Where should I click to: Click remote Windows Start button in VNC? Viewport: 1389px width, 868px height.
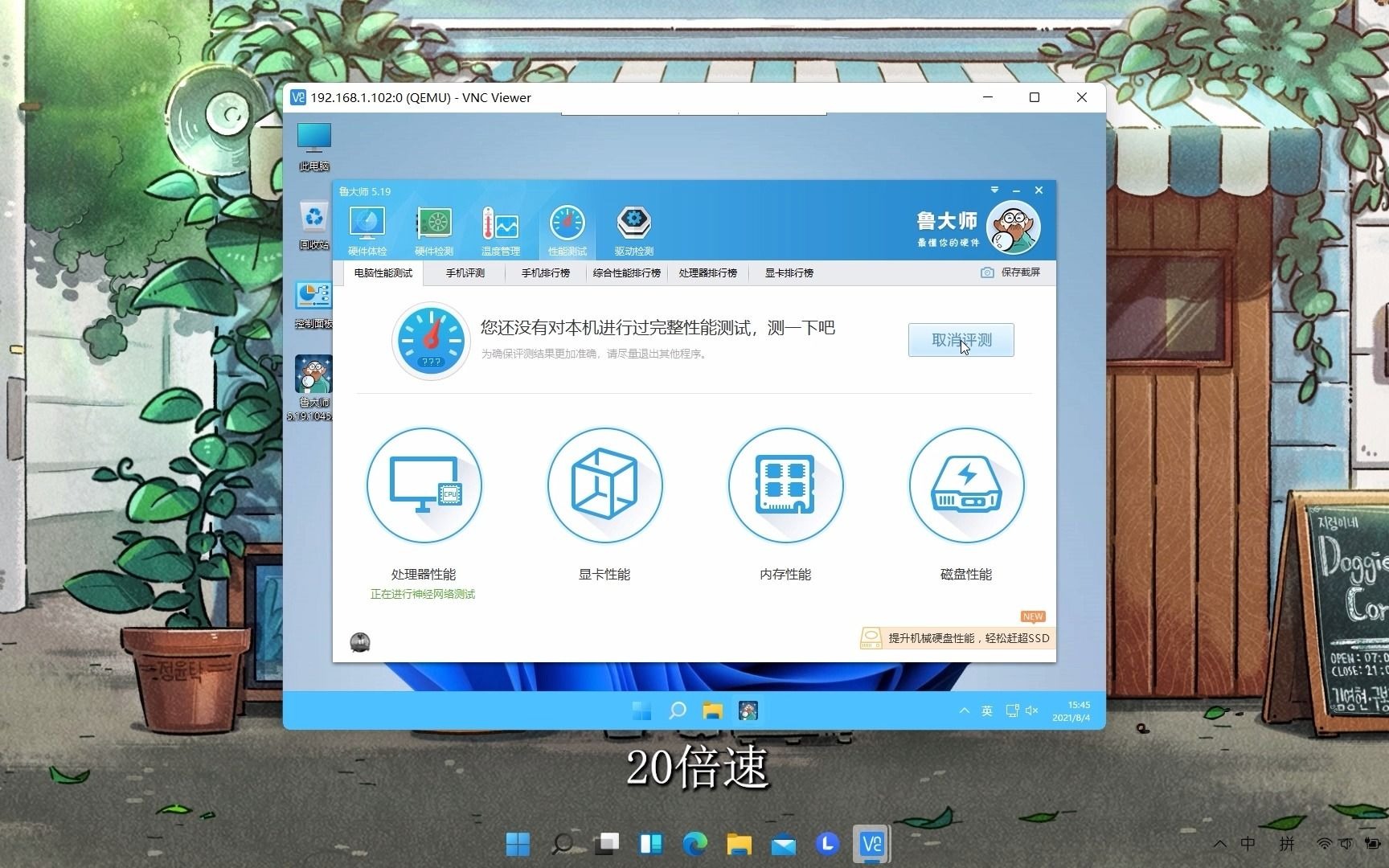click(641, 710)
